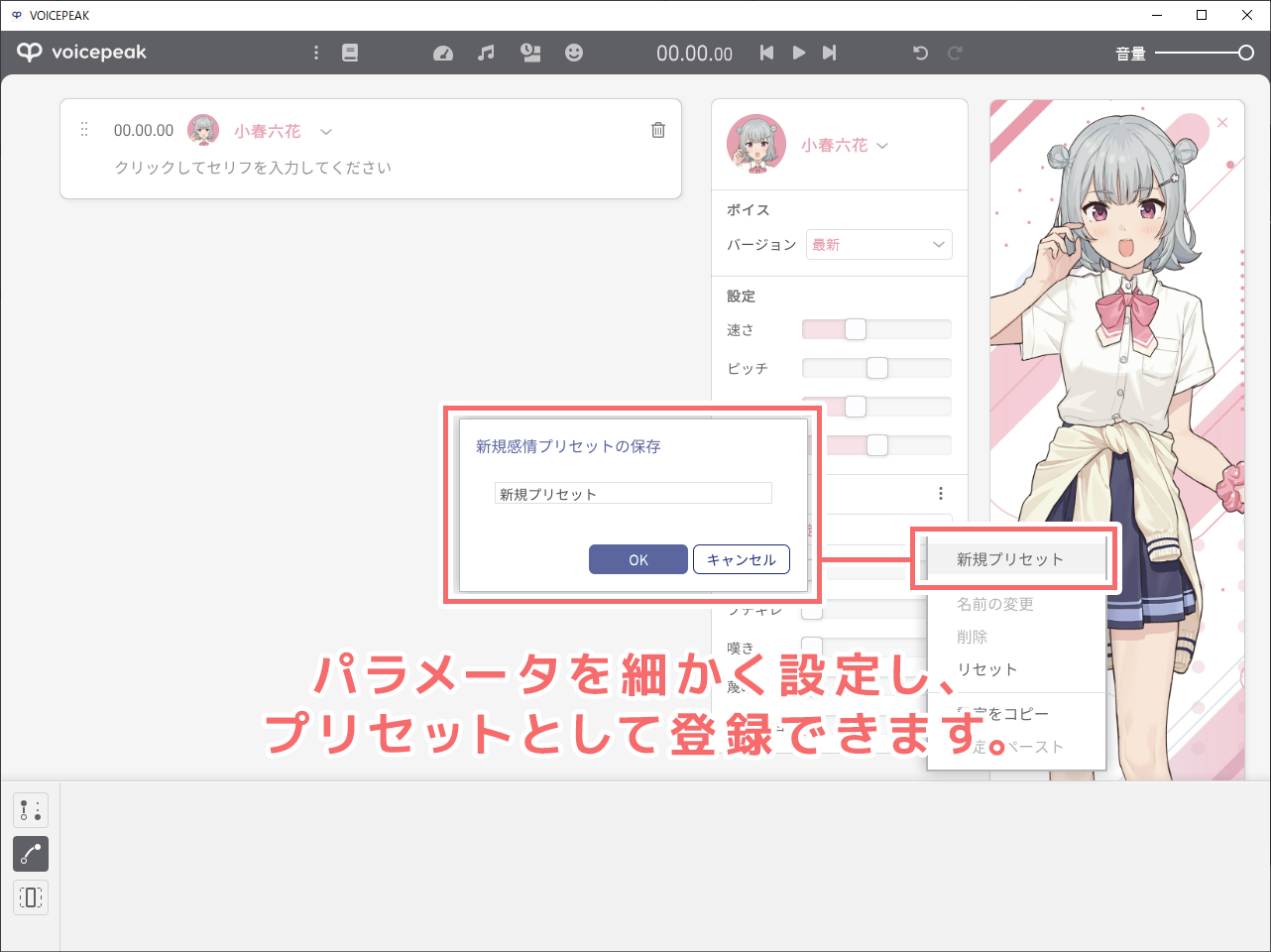Viewport: 1271px width, 952px height.
Task: Expand the narrator dropdown in the line block
Action: (326, 131)
